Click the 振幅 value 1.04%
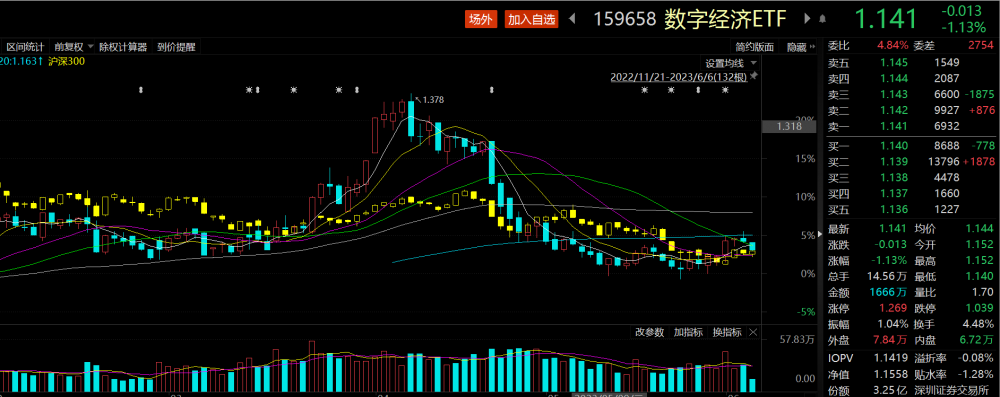This screenshot has height=397, width=1000. coord(893,323)
